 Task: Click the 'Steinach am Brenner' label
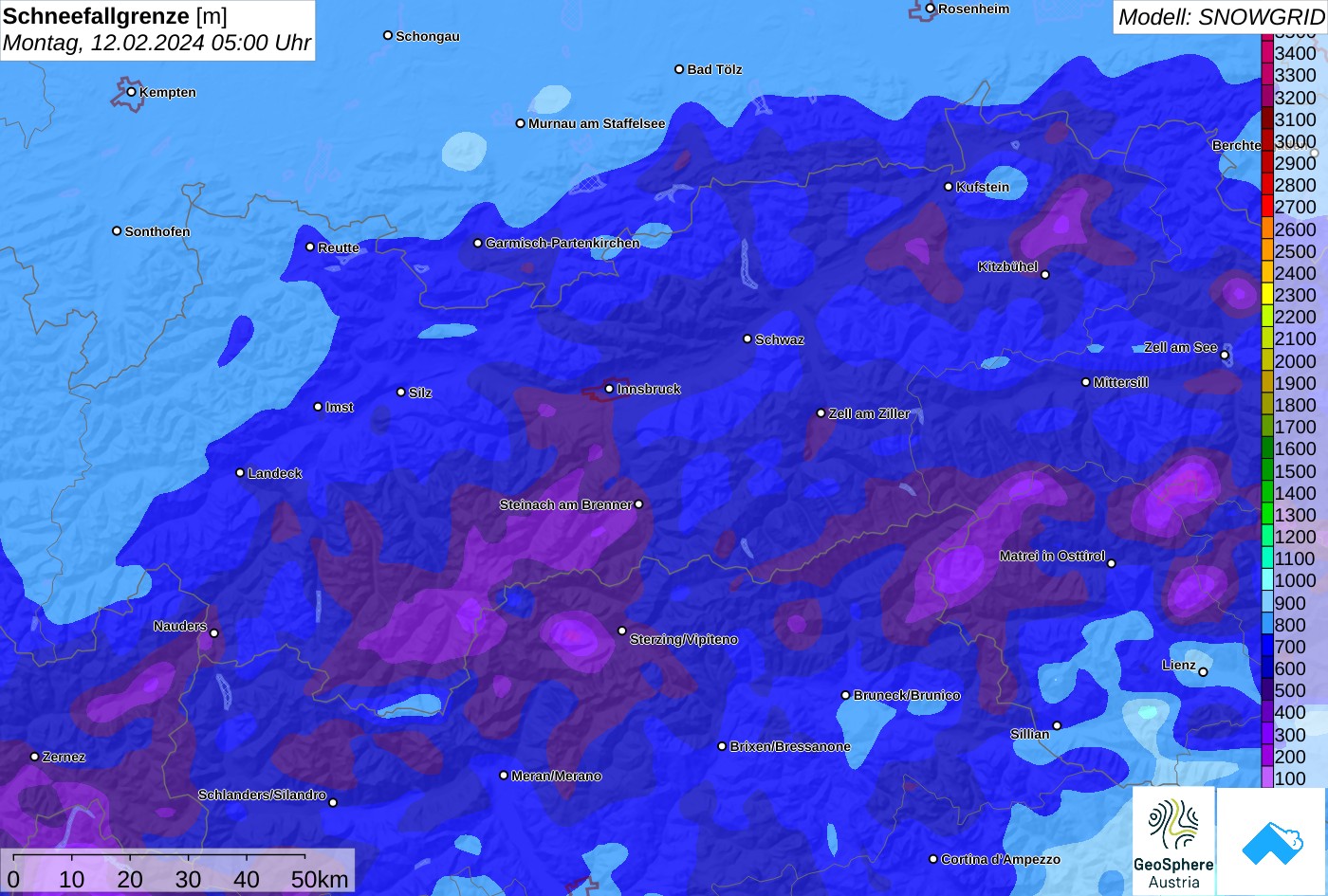pyautogui.click(x=565, y=504)
